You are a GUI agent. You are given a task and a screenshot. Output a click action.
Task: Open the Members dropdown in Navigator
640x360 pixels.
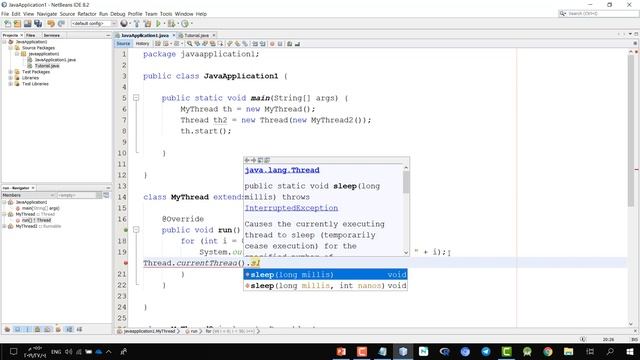coord(29,196)
